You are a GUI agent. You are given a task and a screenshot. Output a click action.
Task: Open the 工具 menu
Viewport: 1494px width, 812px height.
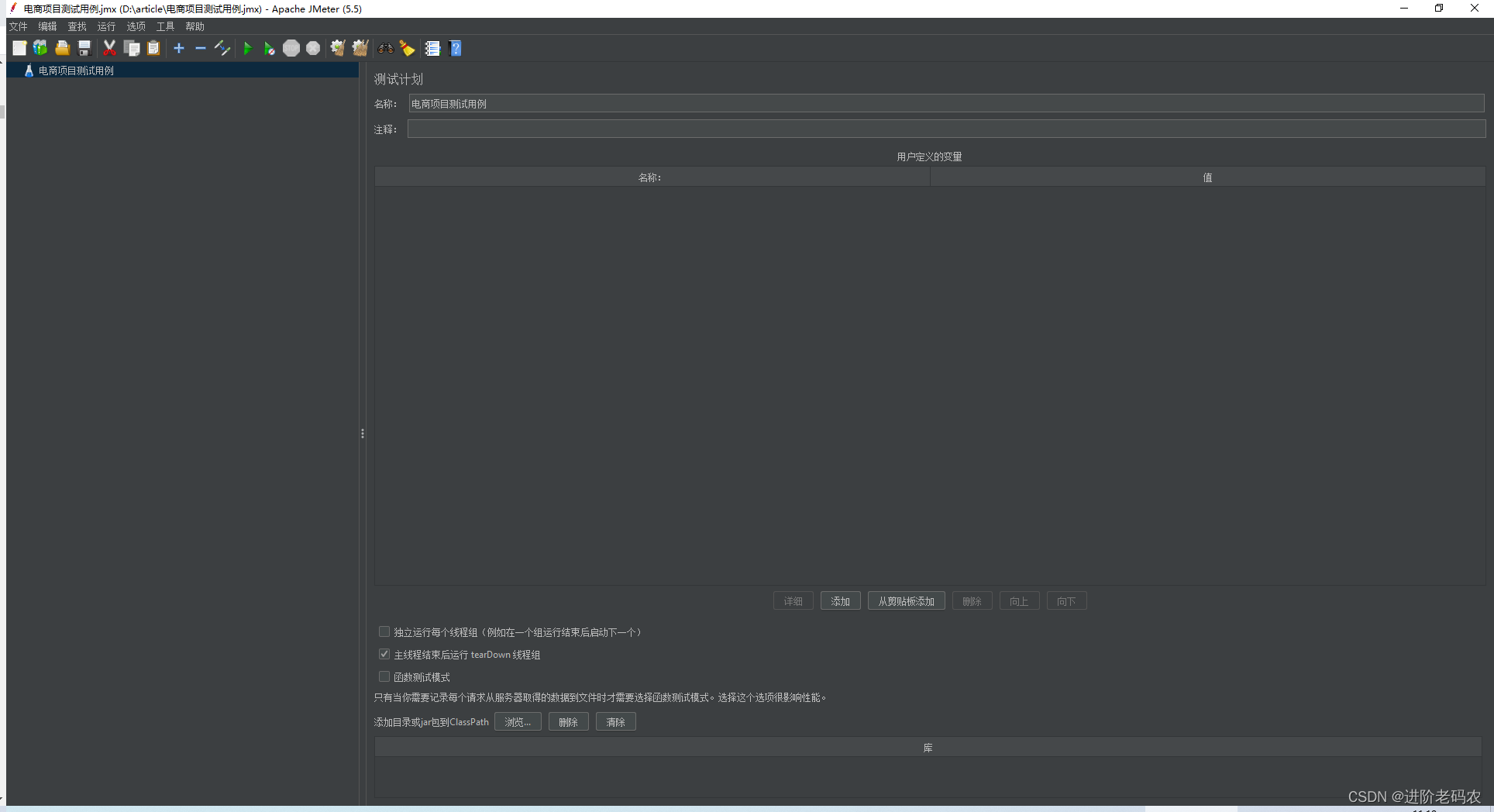[x=166, y=26]
